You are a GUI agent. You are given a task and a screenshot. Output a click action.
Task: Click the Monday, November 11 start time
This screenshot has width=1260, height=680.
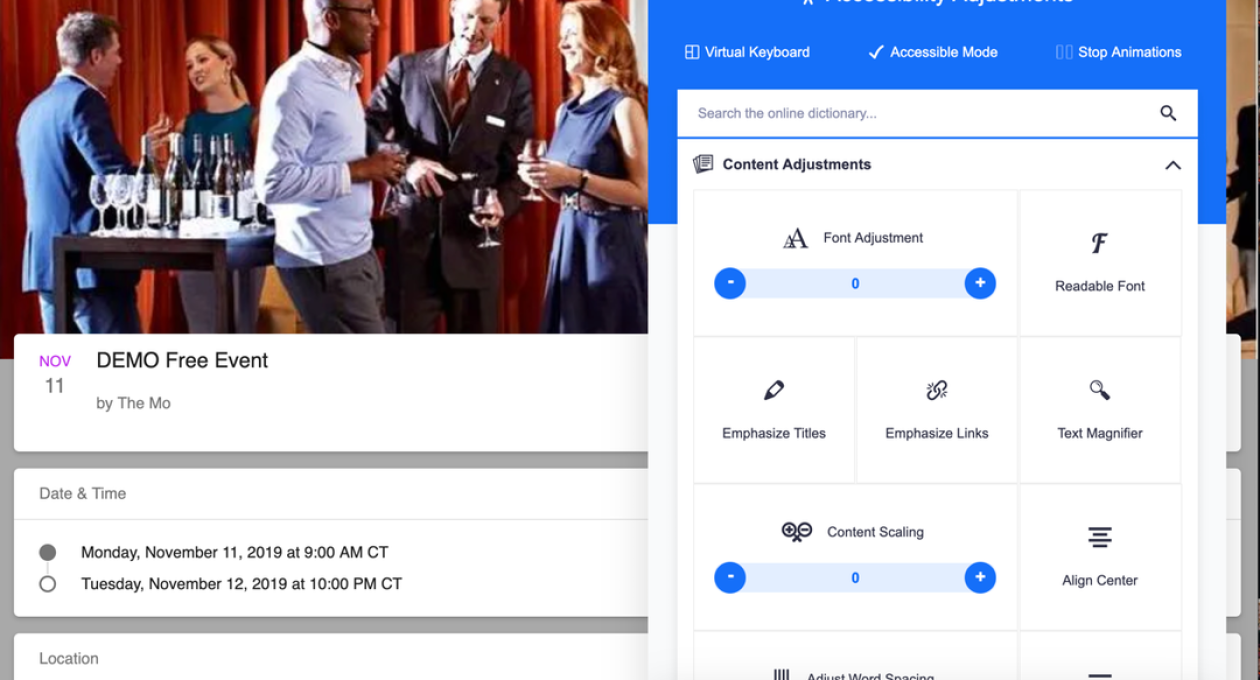[x=234, y=552]
